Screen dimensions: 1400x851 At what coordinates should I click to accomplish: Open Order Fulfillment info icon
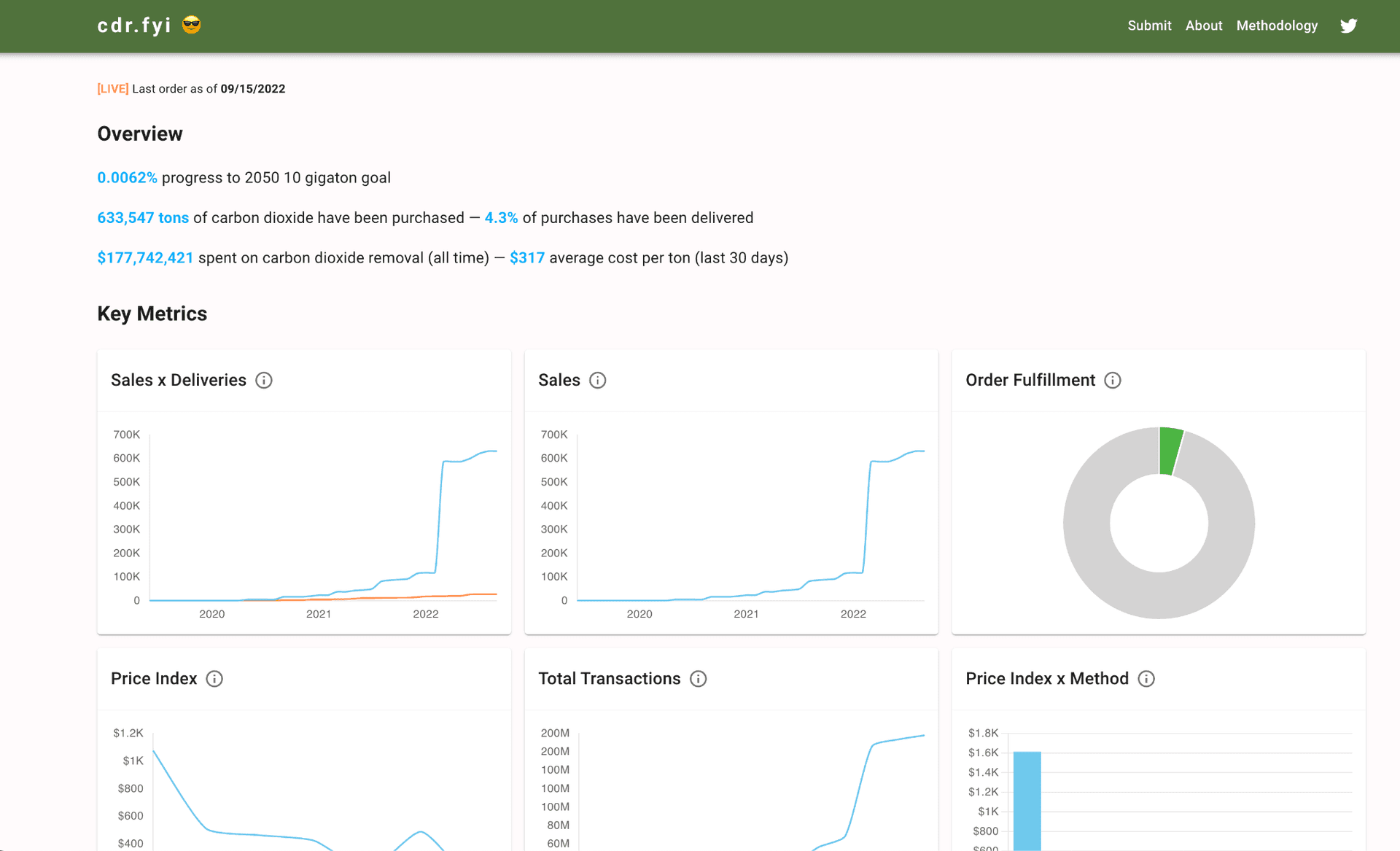1113,380
